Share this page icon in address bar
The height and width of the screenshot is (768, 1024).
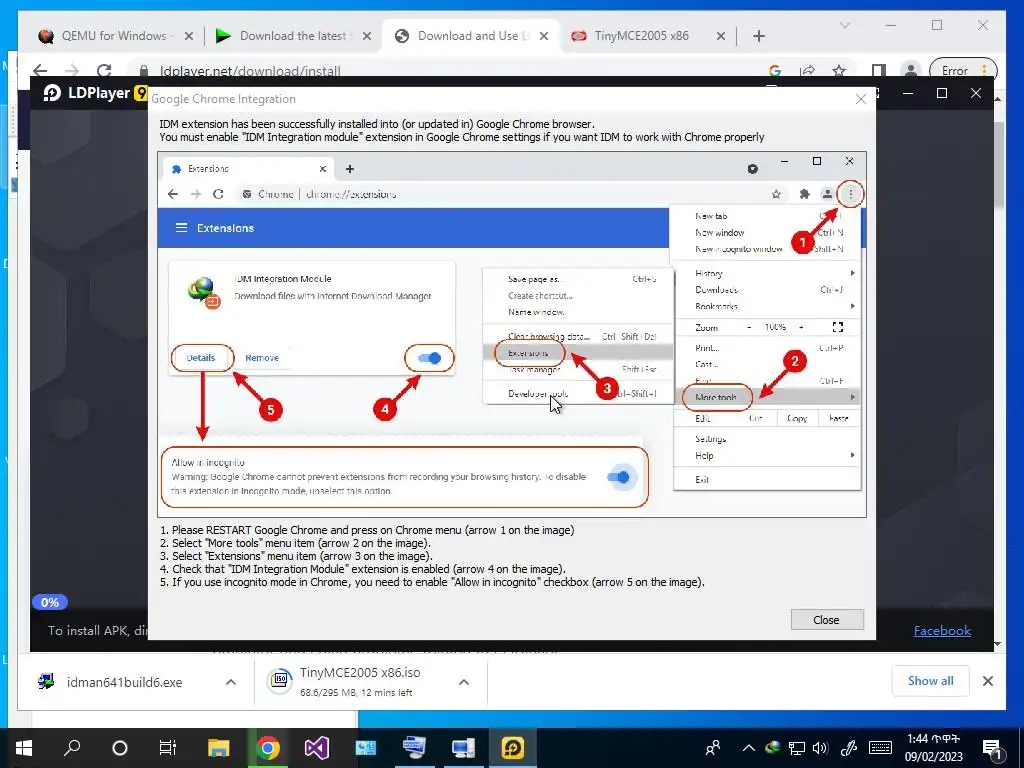807,70
